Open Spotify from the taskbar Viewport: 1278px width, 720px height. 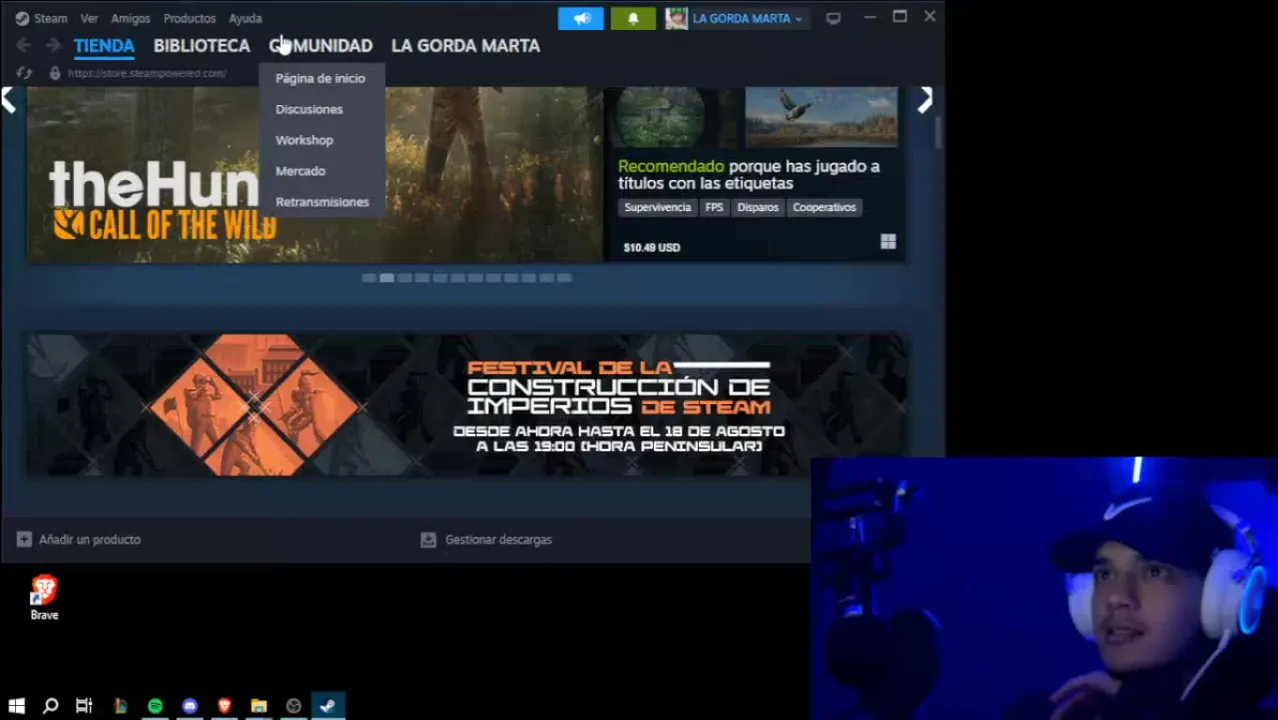coord(155,706)
